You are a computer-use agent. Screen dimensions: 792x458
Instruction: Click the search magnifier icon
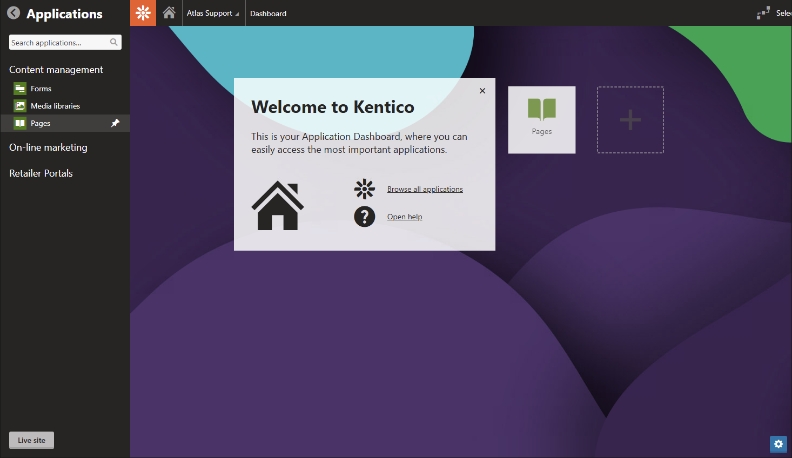[x=114, y=43]
